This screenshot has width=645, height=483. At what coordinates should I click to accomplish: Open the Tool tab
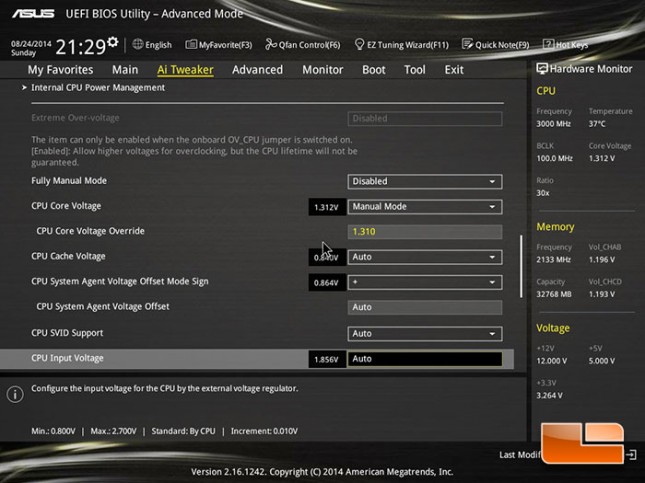[415, 70]
